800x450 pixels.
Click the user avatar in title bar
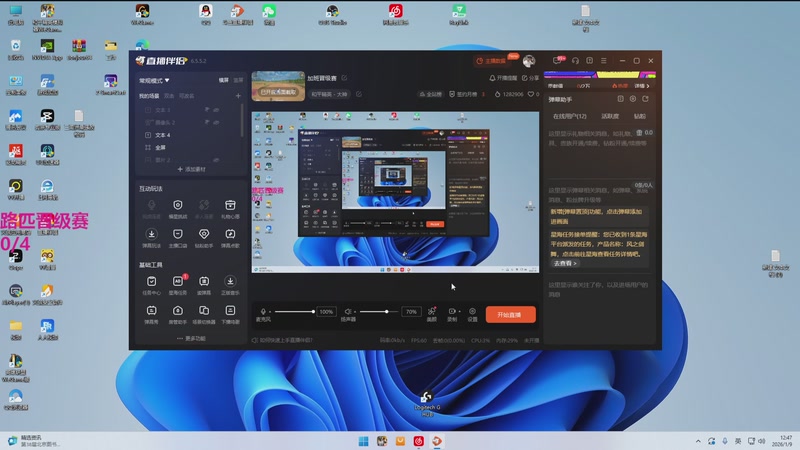click(529, 61)
